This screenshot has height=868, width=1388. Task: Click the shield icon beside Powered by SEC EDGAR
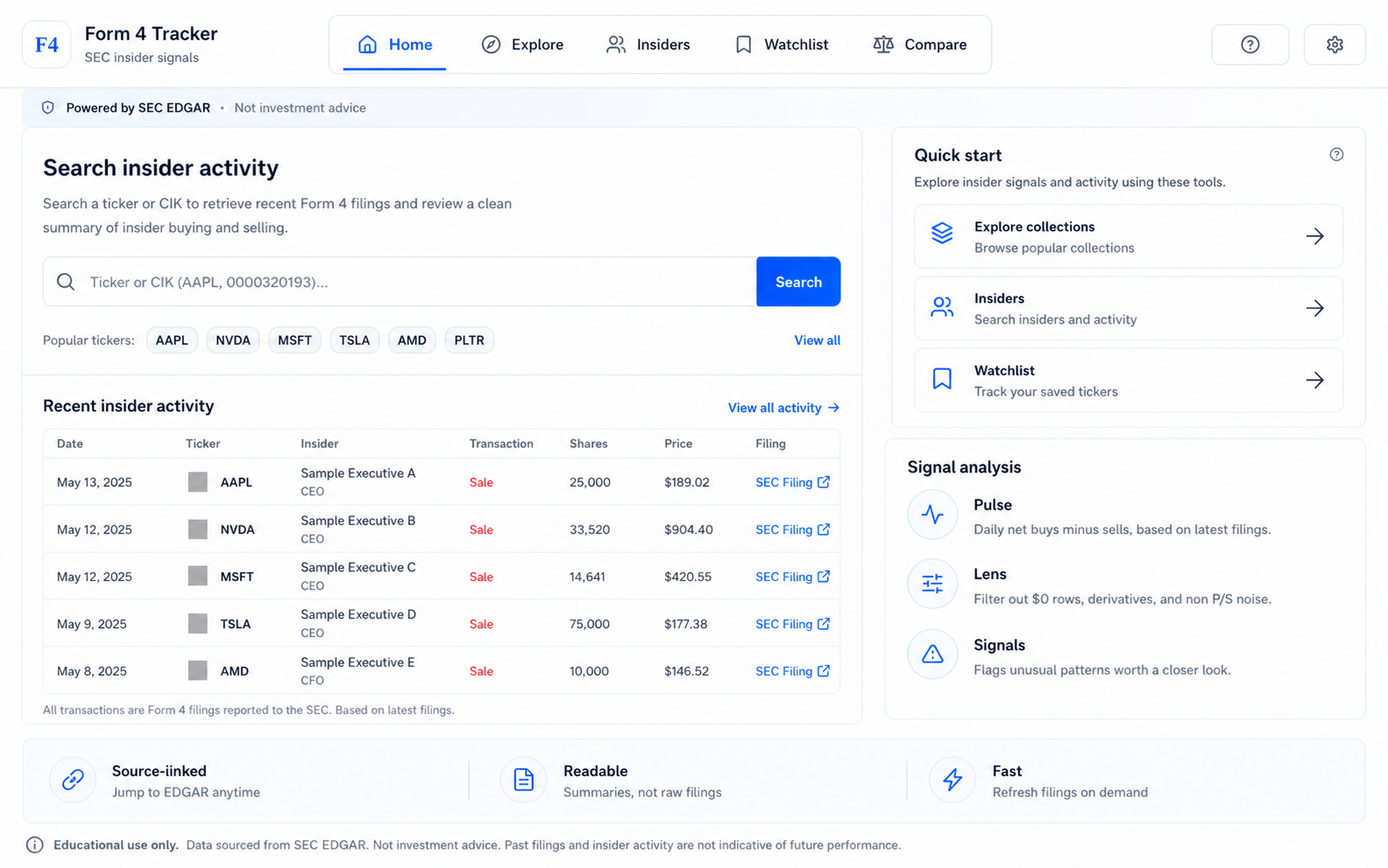click(48, 108)
